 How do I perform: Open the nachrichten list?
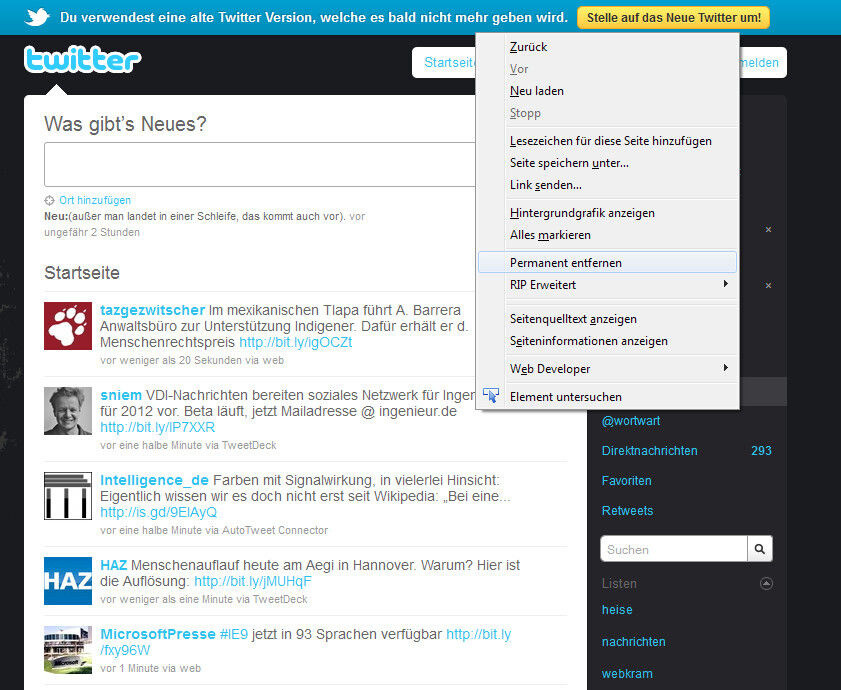(x=633, y=642)
